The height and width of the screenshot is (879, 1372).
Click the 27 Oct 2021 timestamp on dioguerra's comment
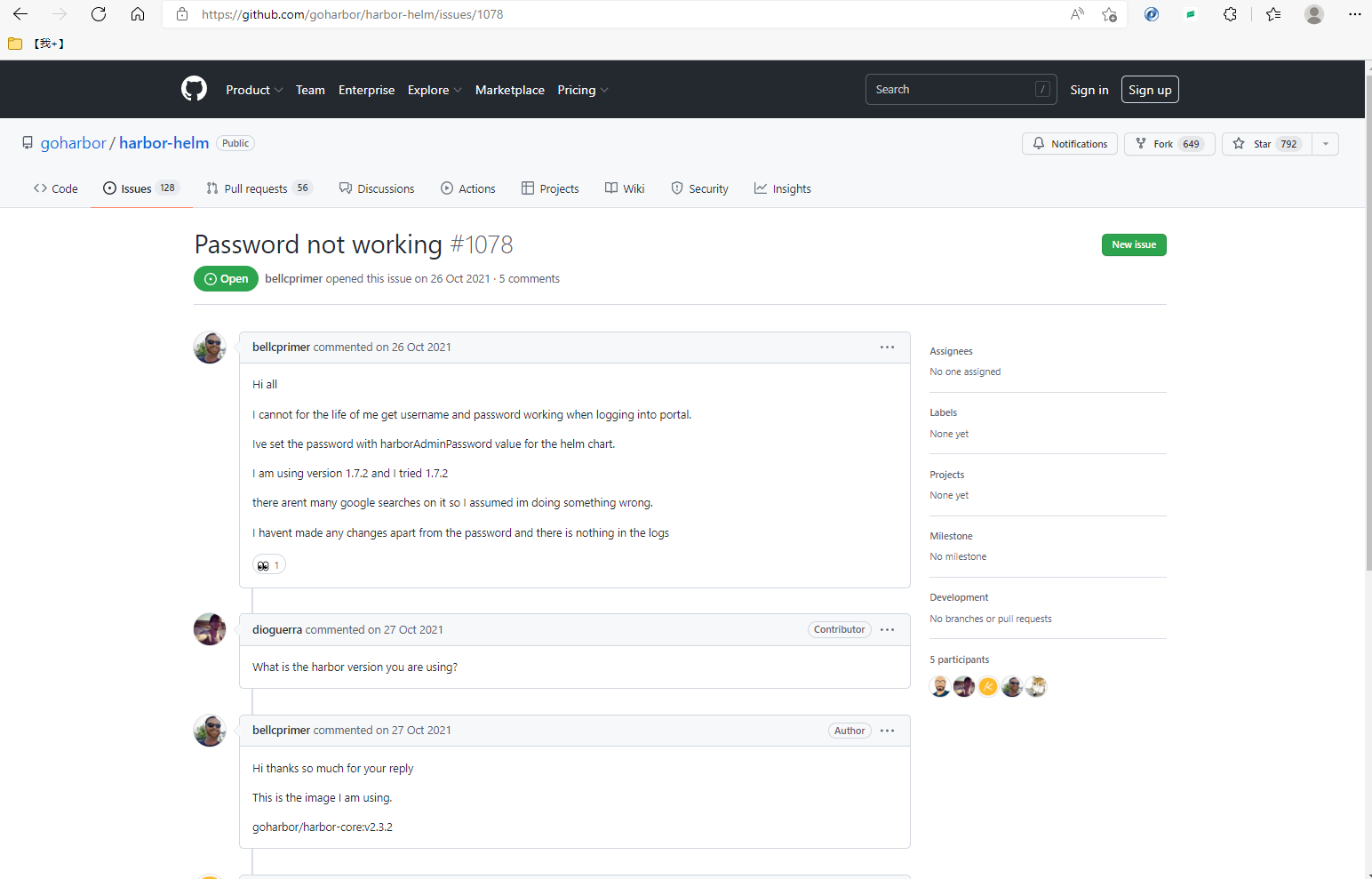click(x=413, y=629)
